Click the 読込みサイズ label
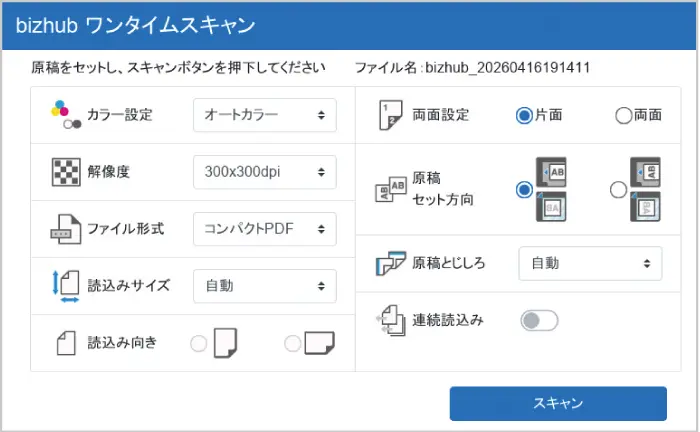The width and height of the screenshot is (700, 432). click(129, 286)
